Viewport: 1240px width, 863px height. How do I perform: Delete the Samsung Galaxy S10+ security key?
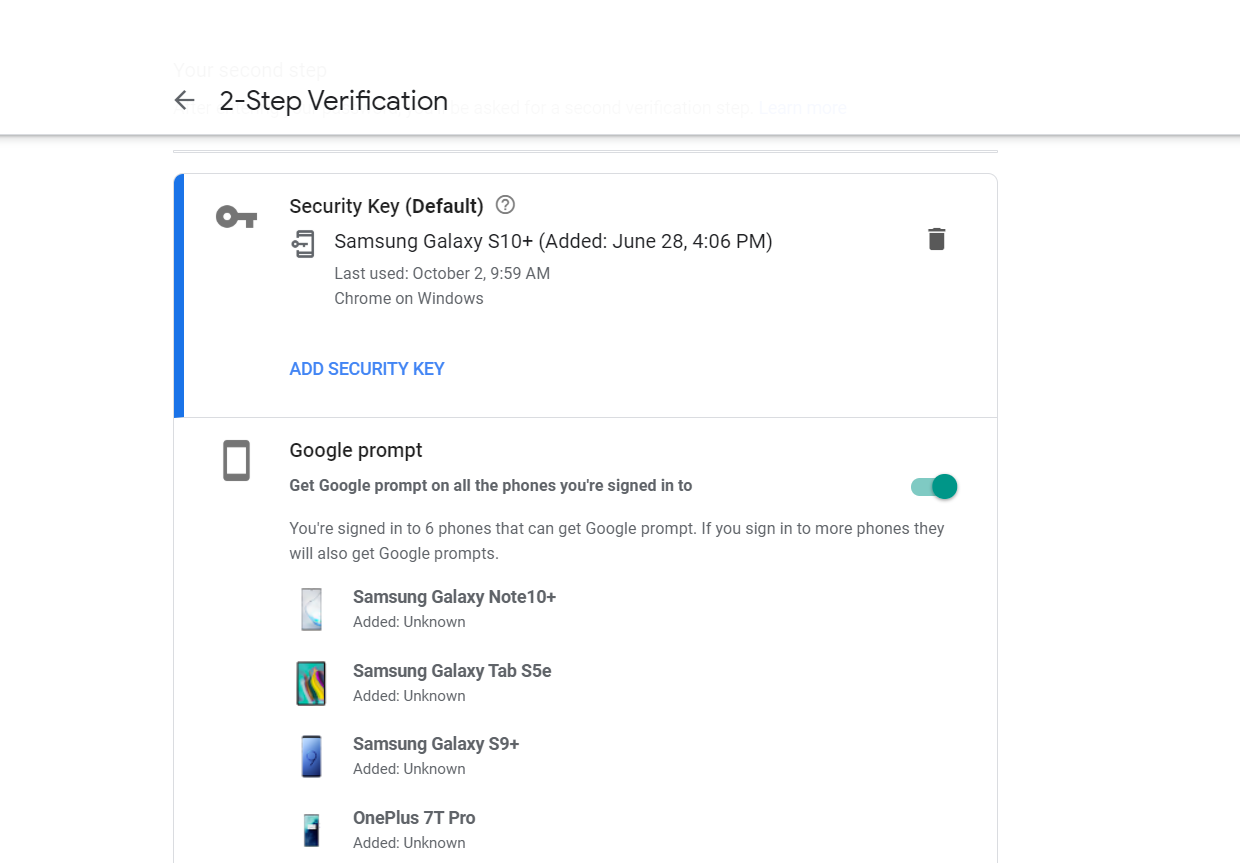936,239
